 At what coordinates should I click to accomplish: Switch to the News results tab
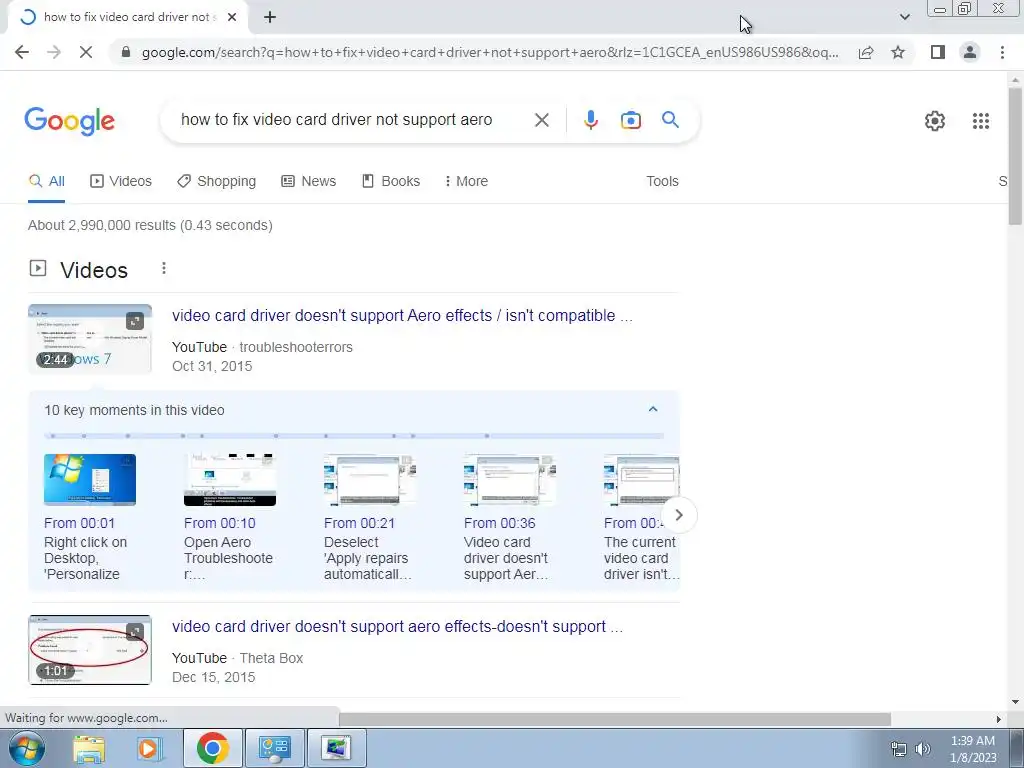click(309, 182)
